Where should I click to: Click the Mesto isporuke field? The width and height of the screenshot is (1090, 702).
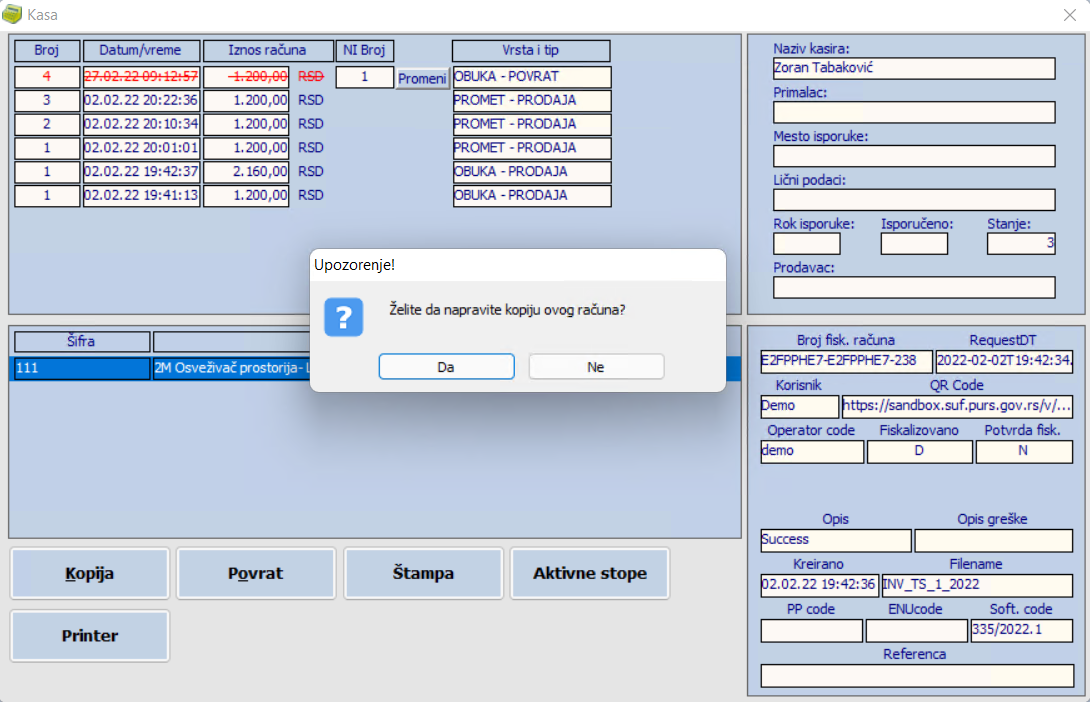click(914, 156)
